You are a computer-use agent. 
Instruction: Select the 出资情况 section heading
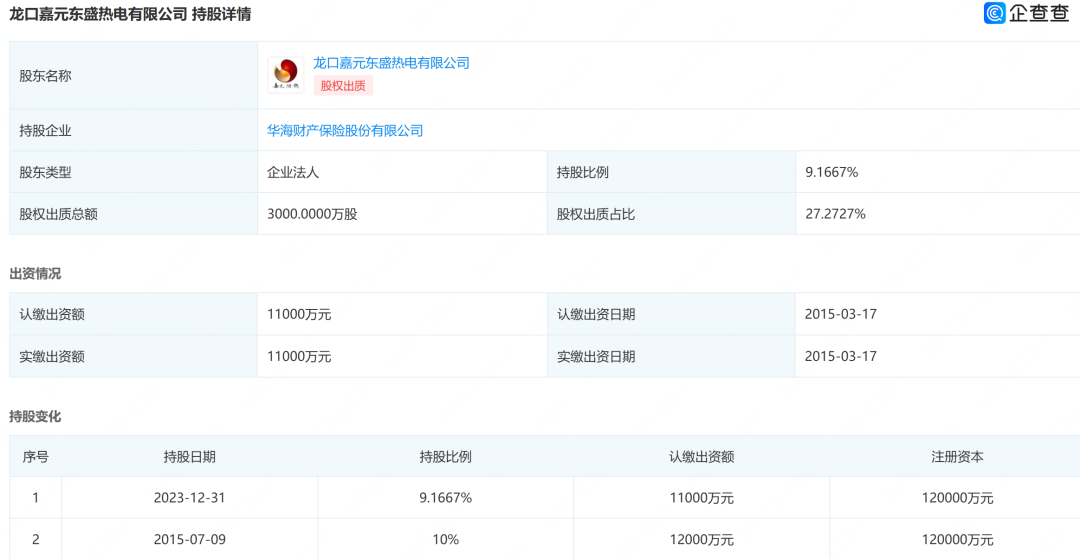click(x=35, y=273)
